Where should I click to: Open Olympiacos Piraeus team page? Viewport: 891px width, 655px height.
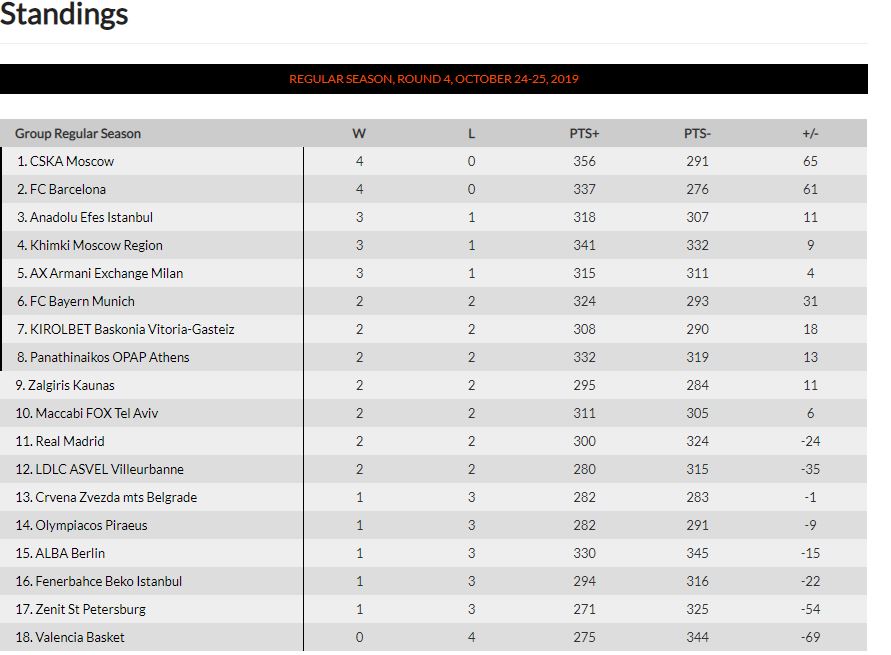tap(91, 525)
